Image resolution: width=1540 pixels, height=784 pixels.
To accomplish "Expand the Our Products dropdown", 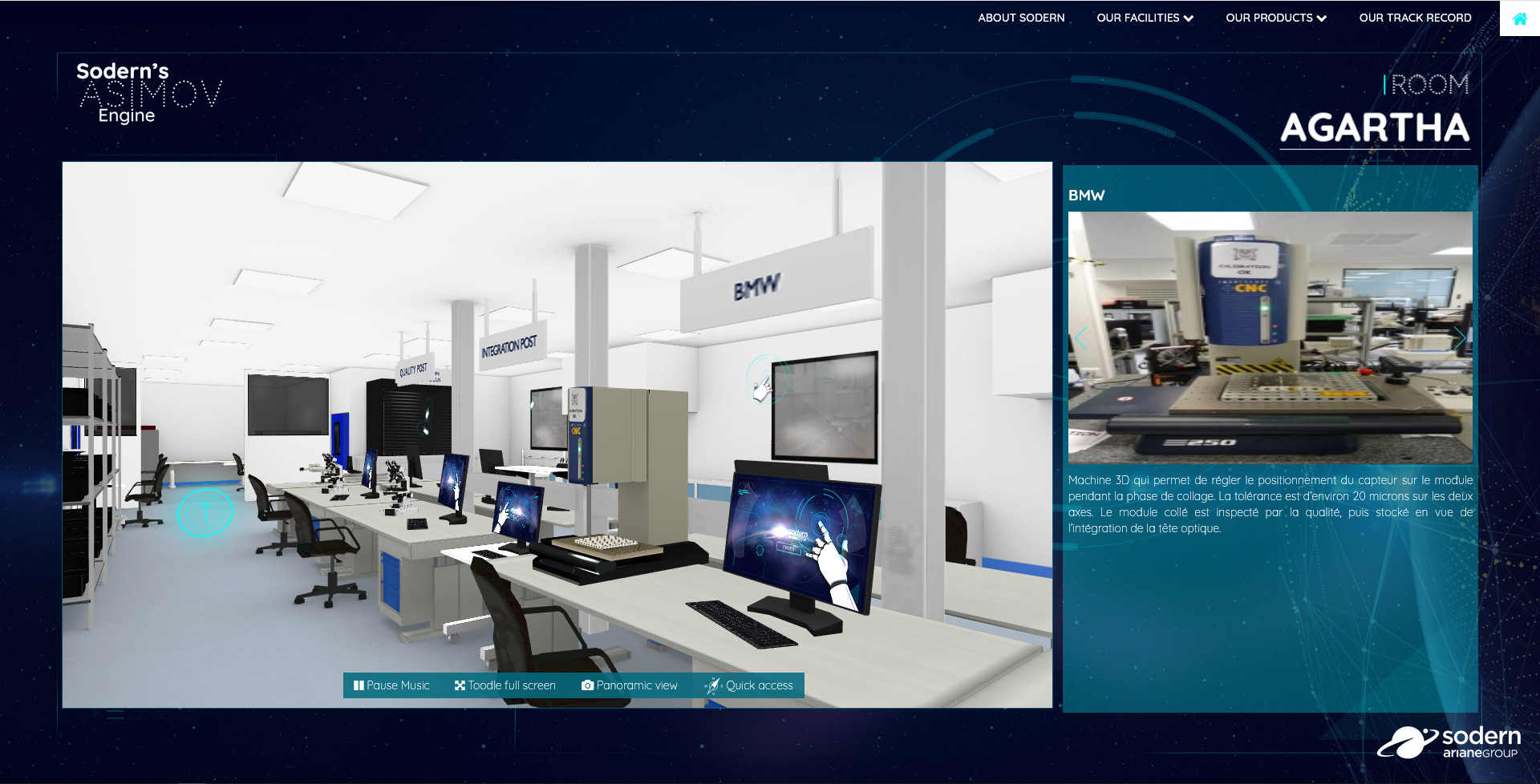I will (x=1275, y=18).
